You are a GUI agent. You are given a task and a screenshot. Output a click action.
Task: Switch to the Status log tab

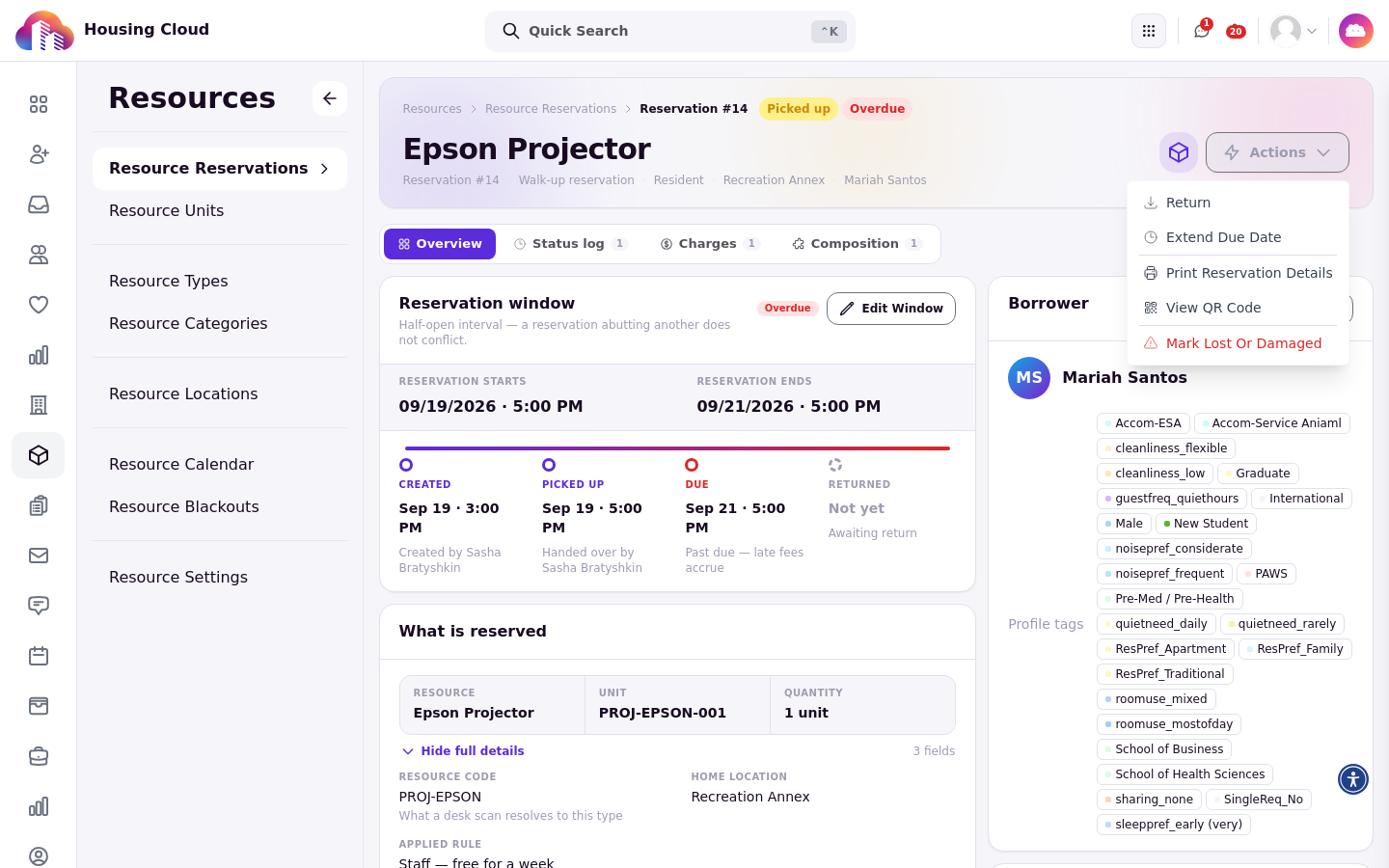pos(570,244)
